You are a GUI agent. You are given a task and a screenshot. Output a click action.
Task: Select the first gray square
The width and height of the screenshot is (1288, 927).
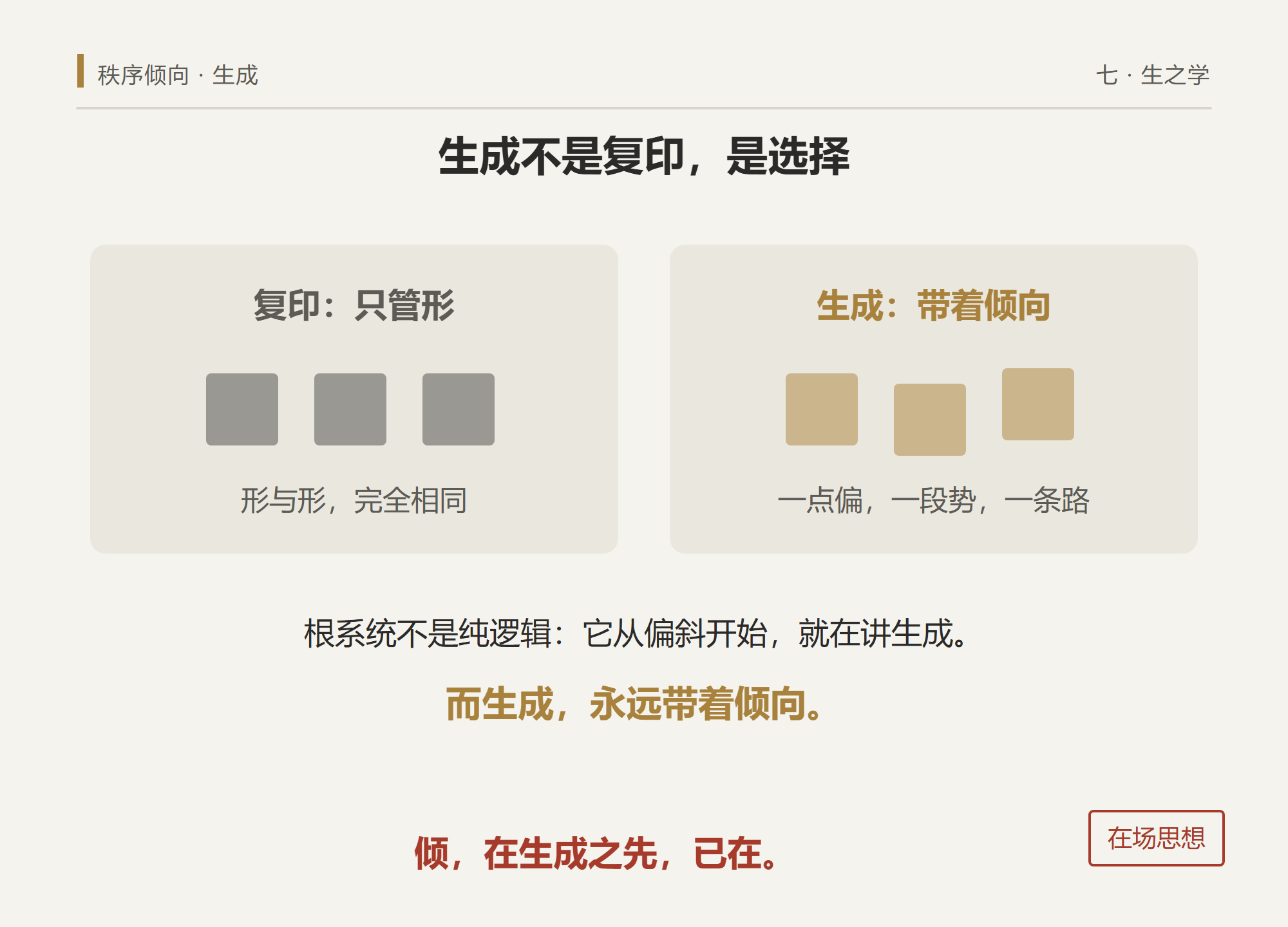click(x=242, y=409)
